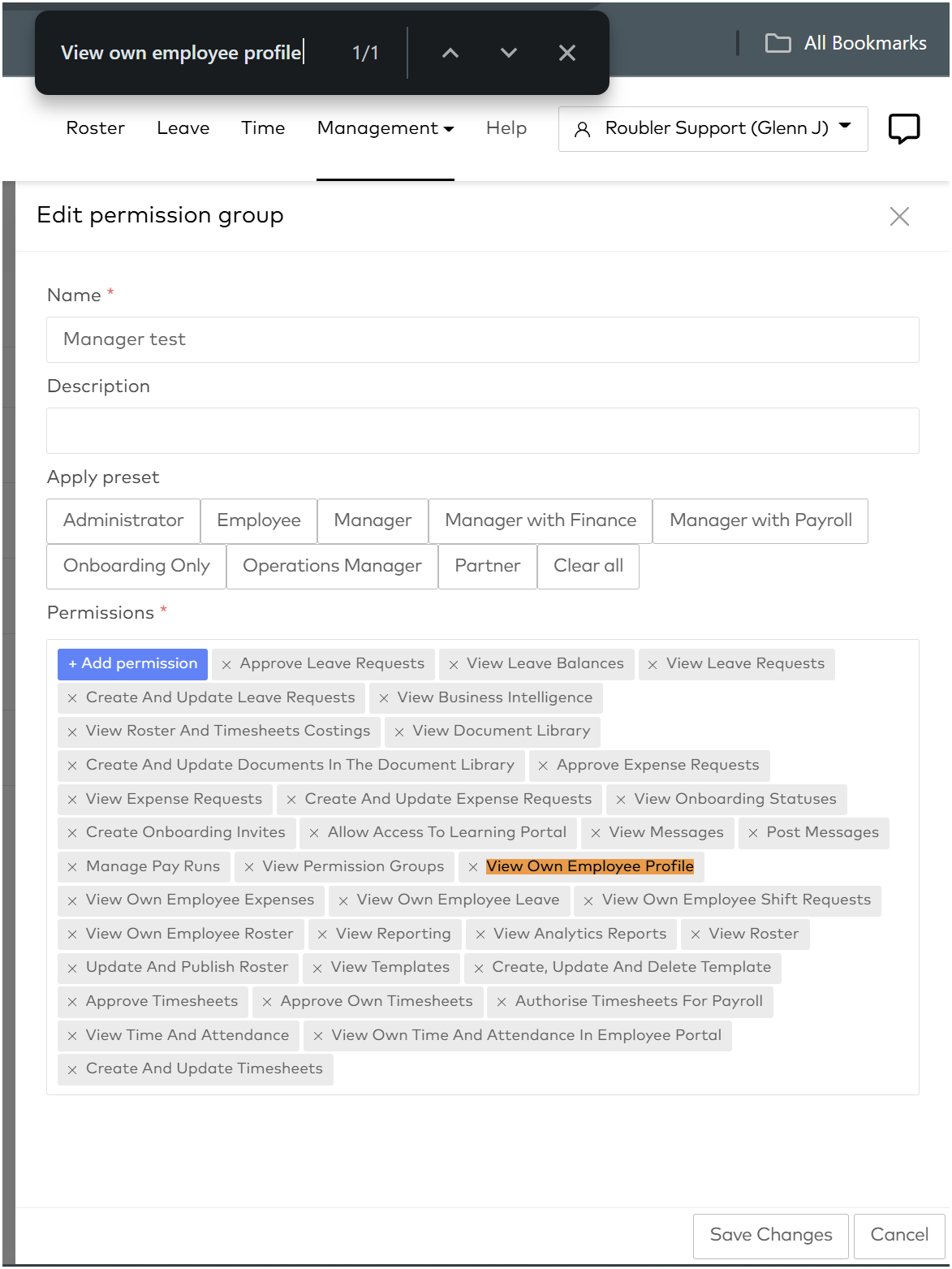Viewport: 952px width, 1269px height.
Task: Remove Post Messages permission
Action: tap(753, 833)
